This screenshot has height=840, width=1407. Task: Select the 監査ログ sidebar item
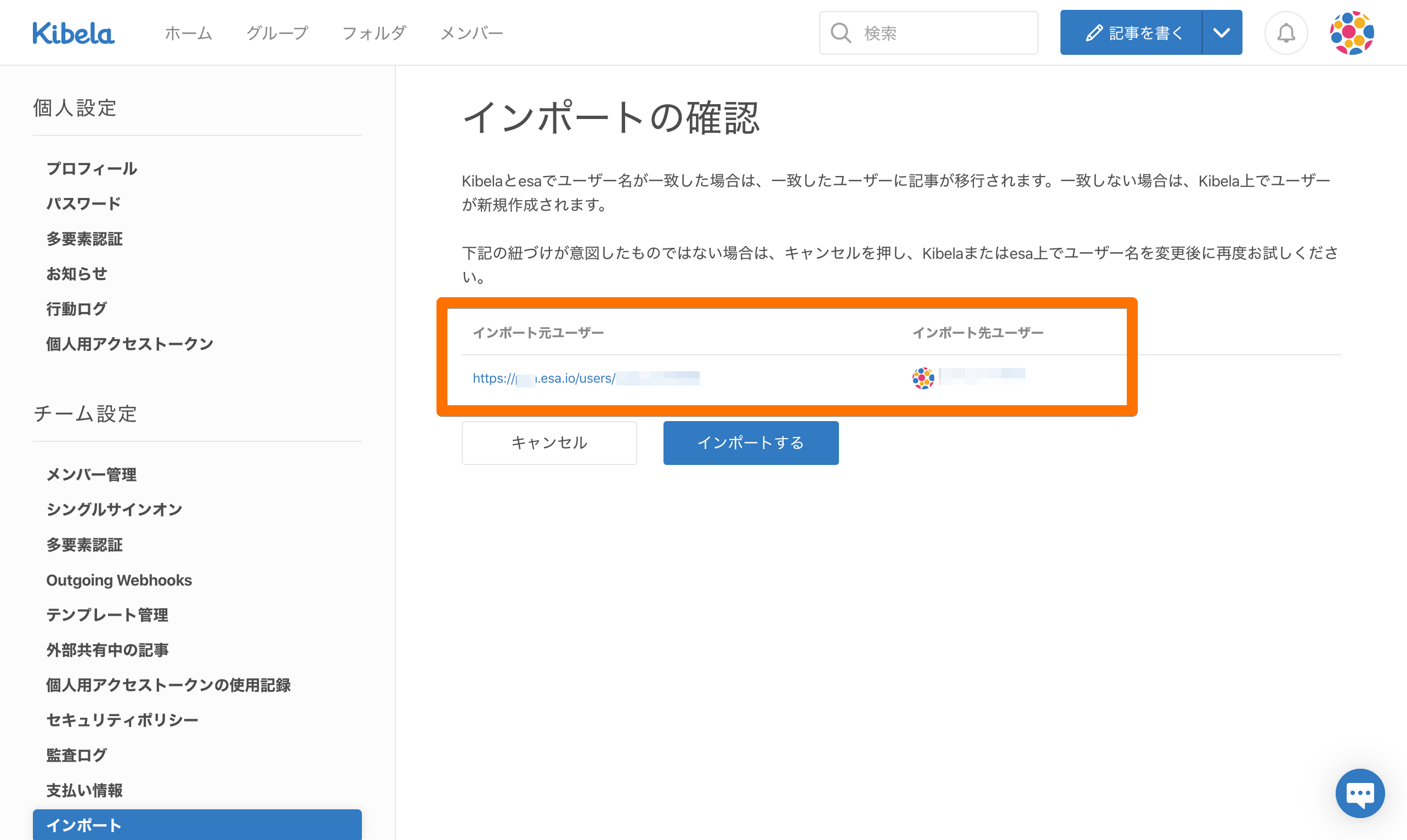(x=76, y=755)
